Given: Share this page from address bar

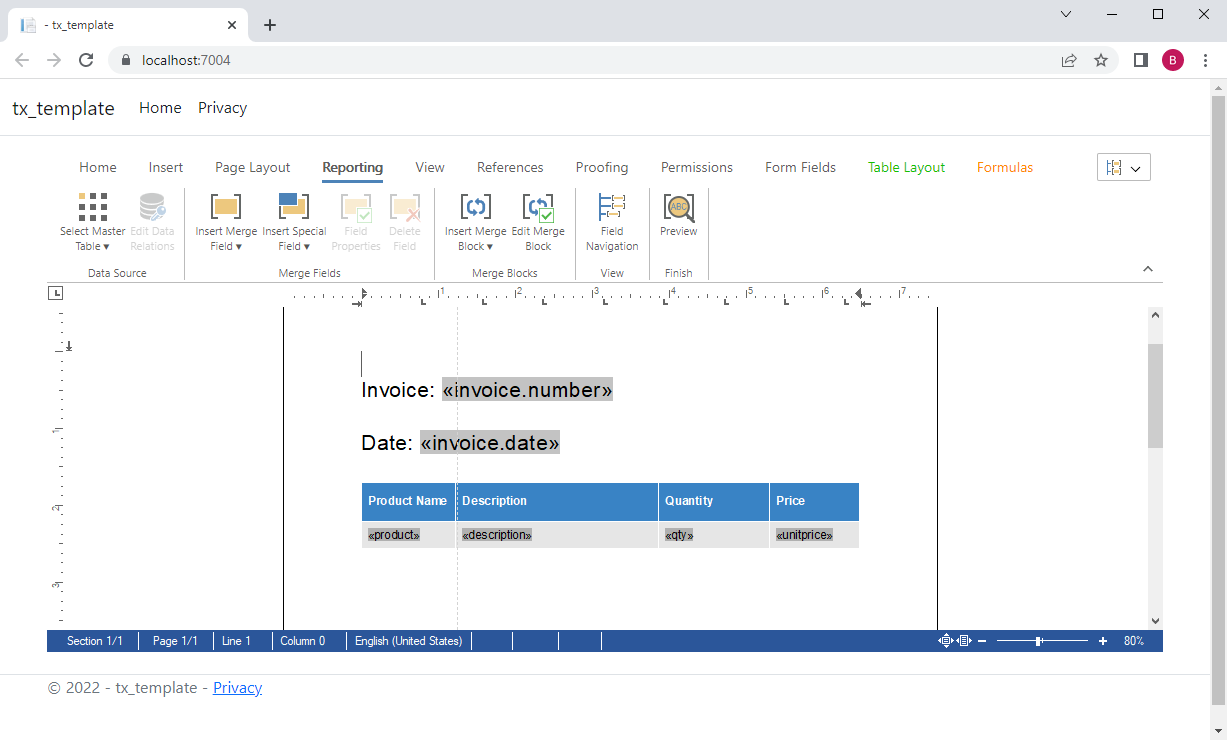Looking at the screenshot, I should coord(1069,60).
